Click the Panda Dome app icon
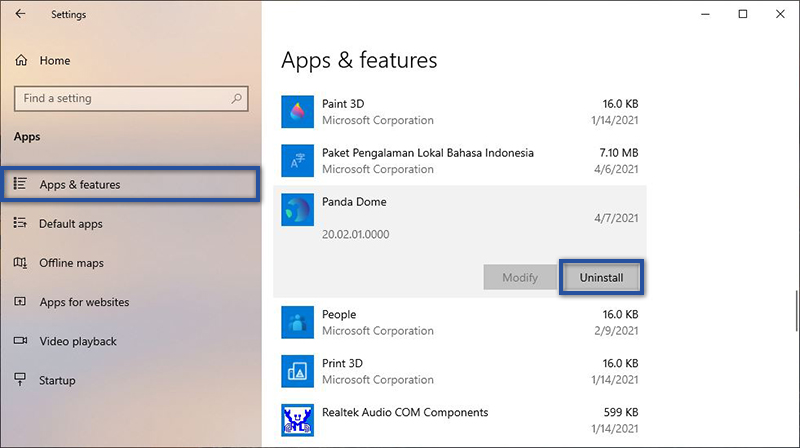 (x=298, y=210)
